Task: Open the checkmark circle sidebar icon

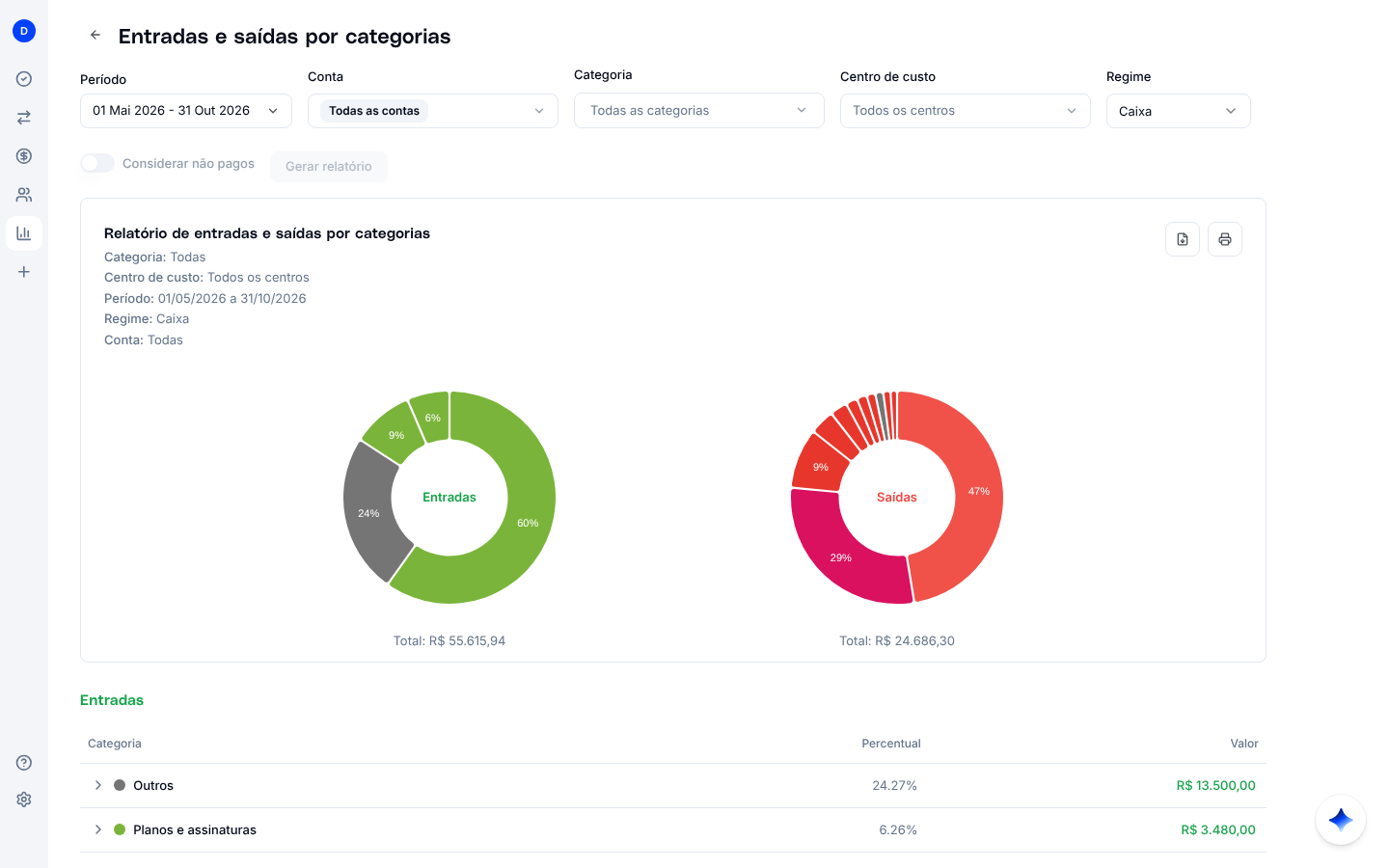Action: tap(24, 79)
